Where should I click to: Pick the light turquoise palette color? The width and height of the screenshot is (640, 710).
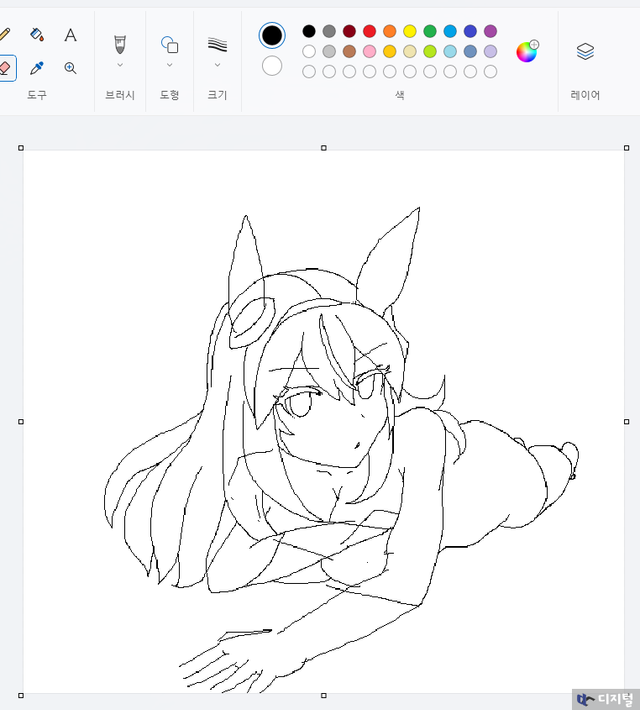[x=450, y=51]
